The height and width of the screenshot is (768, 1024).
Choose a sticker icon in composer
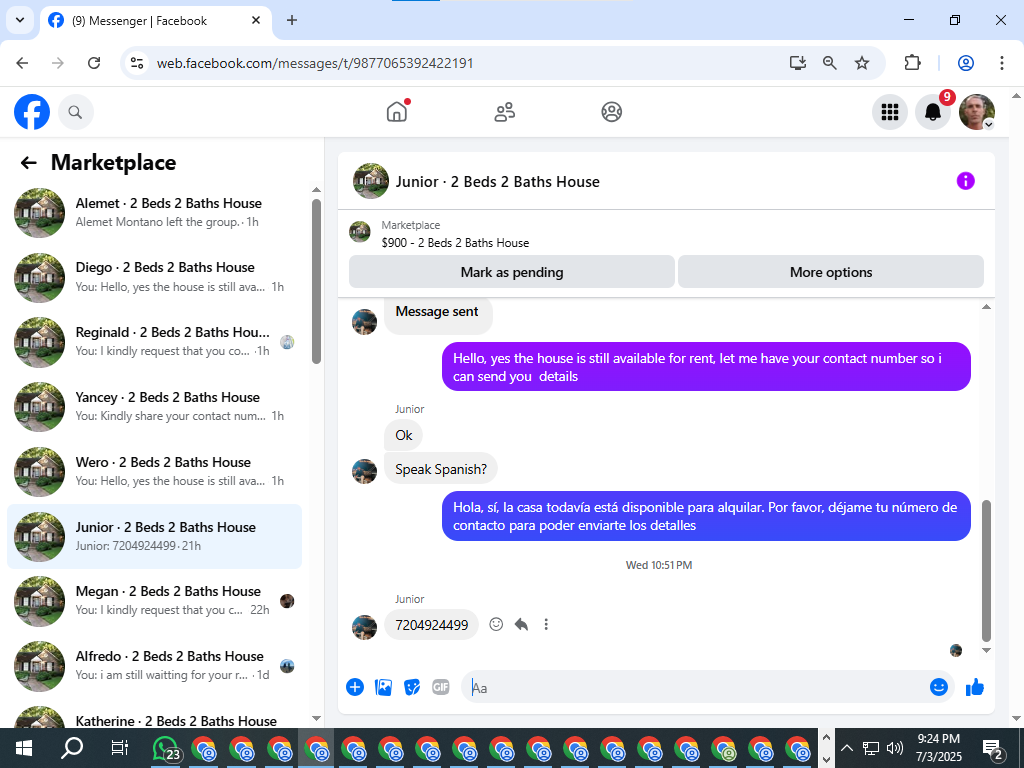coord(412,687)
